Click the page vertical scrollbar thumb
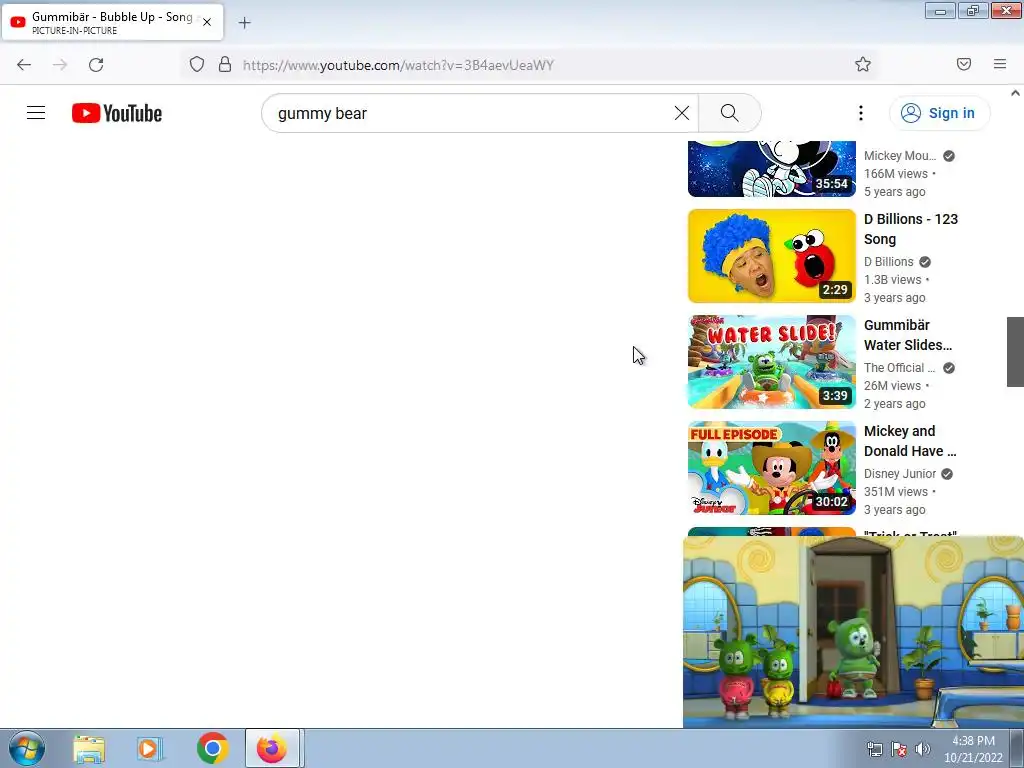This screenshot has width=1024, height=768. click(x=1015, y=352)
